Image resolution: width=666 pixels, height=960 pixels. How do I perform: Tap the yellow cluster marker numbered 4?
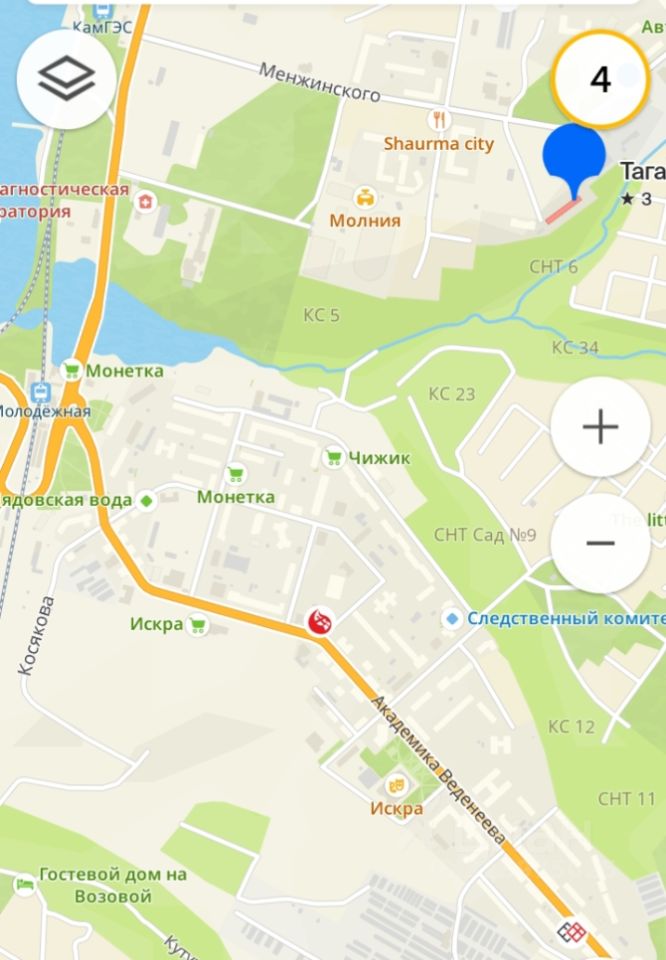click(601, 79)
